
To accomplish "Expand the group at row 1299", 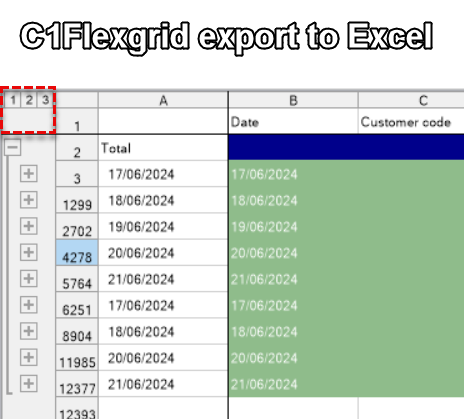I will [x=28, y=200].
